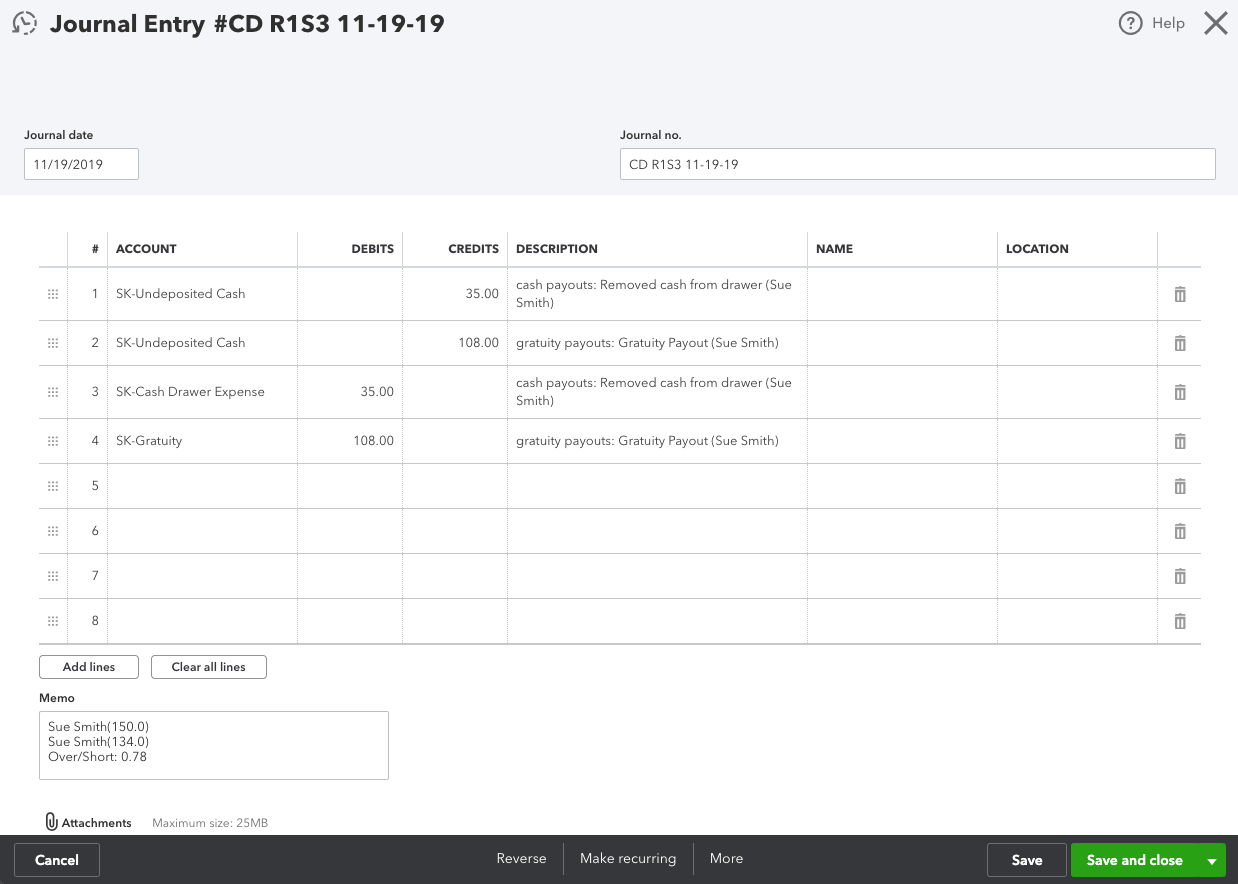Delete line 5 using its trash icon

[1180, 486]
